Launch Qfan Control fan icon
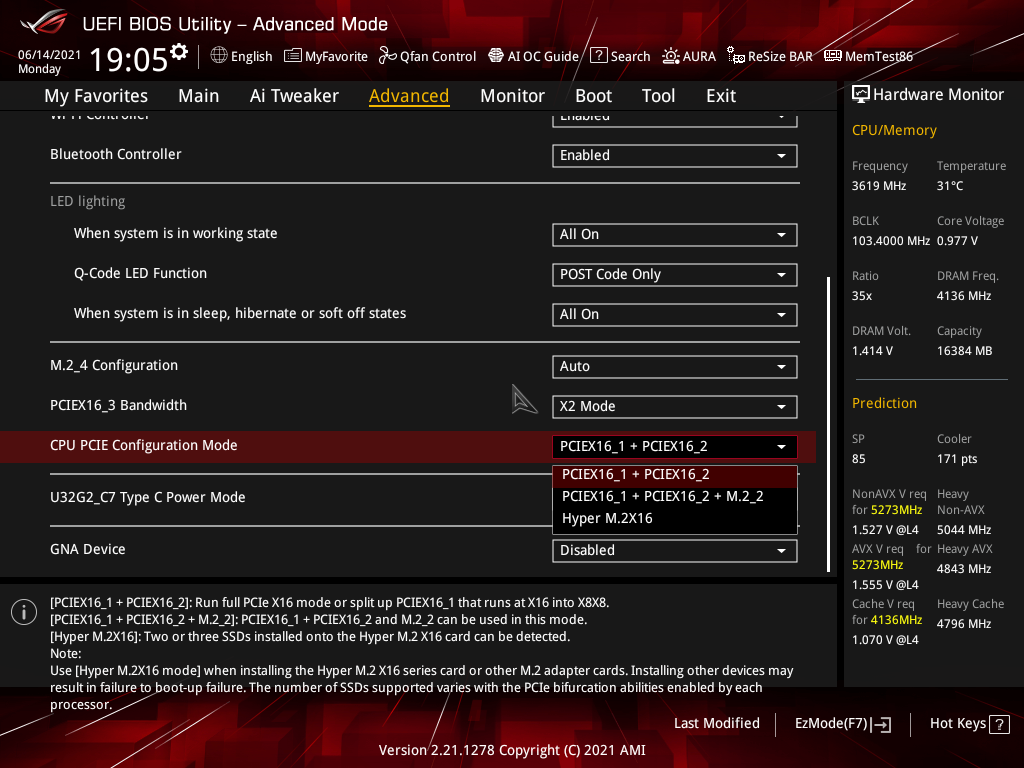The image size is (1024, 768). pos(387,56)
